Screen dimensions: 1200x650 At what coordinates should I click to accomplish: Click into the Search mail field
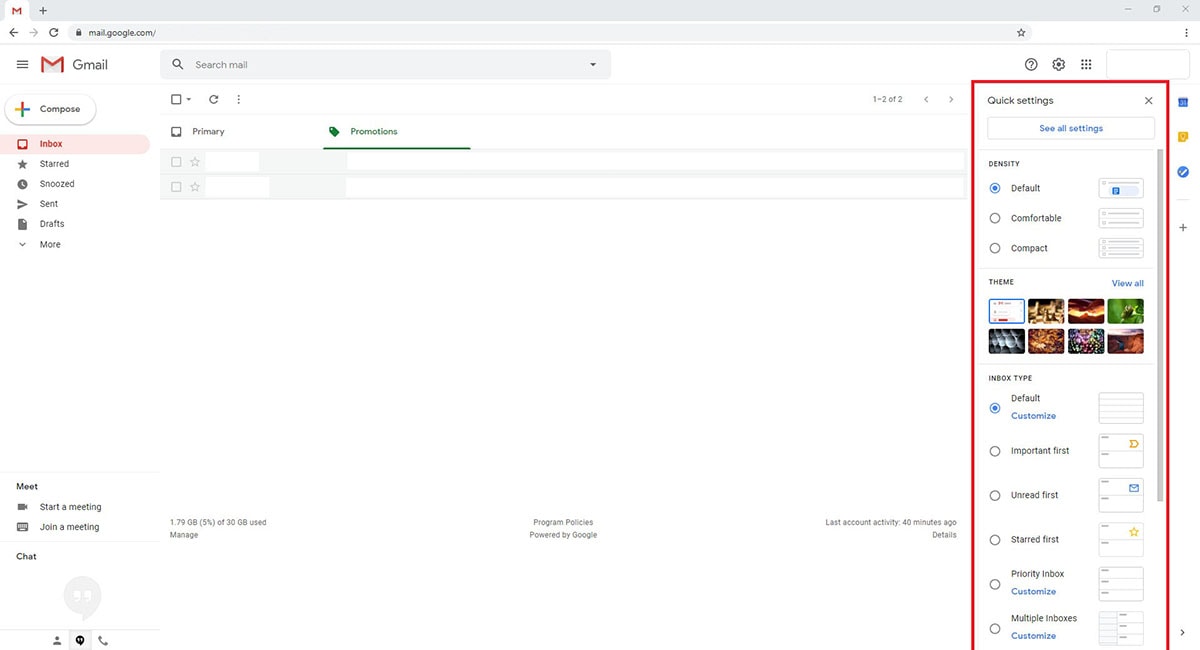pyautogui.click(x=380, y=65)
